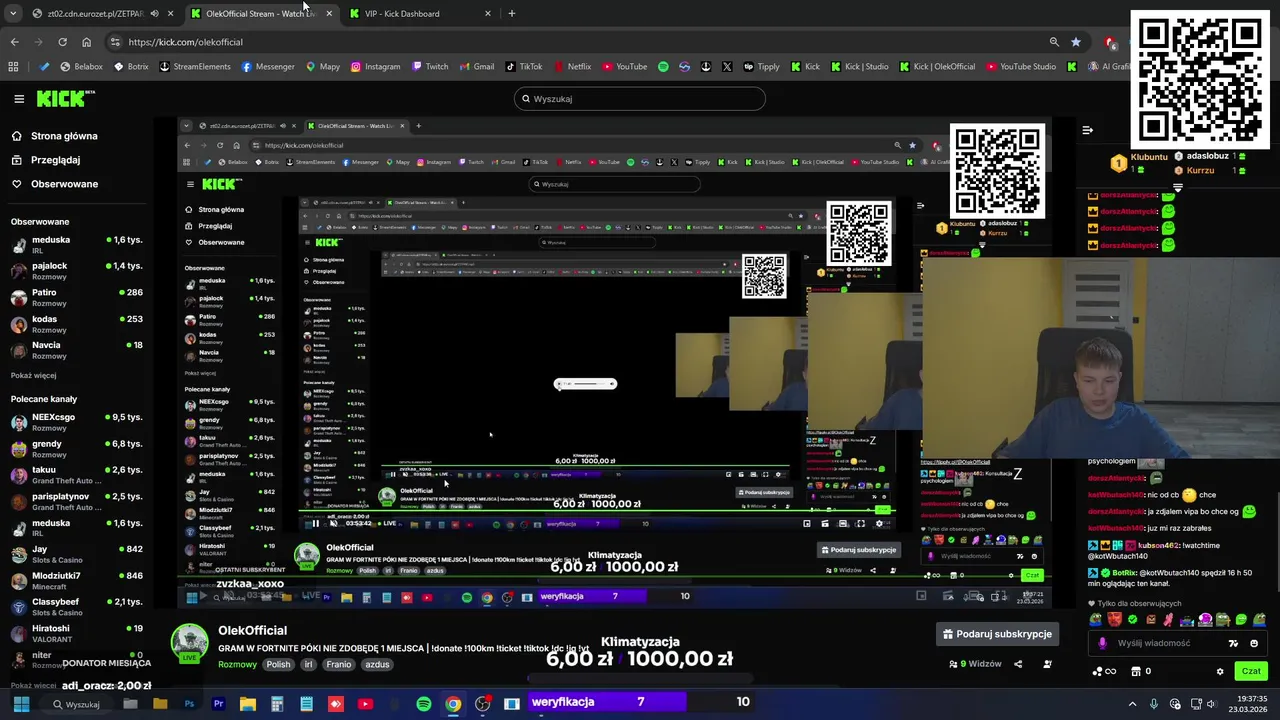The height and width of the screenshot is (720, 1280).
Task: Open the Botrix bookmark
Action: coord(131,67)
